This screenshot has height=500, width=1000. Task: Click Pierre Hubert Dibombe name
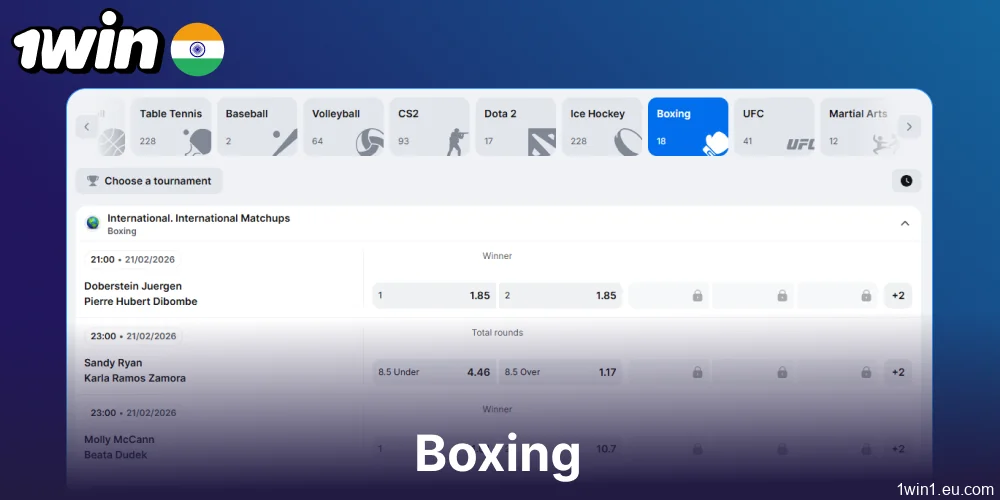(x=141, y=302)
